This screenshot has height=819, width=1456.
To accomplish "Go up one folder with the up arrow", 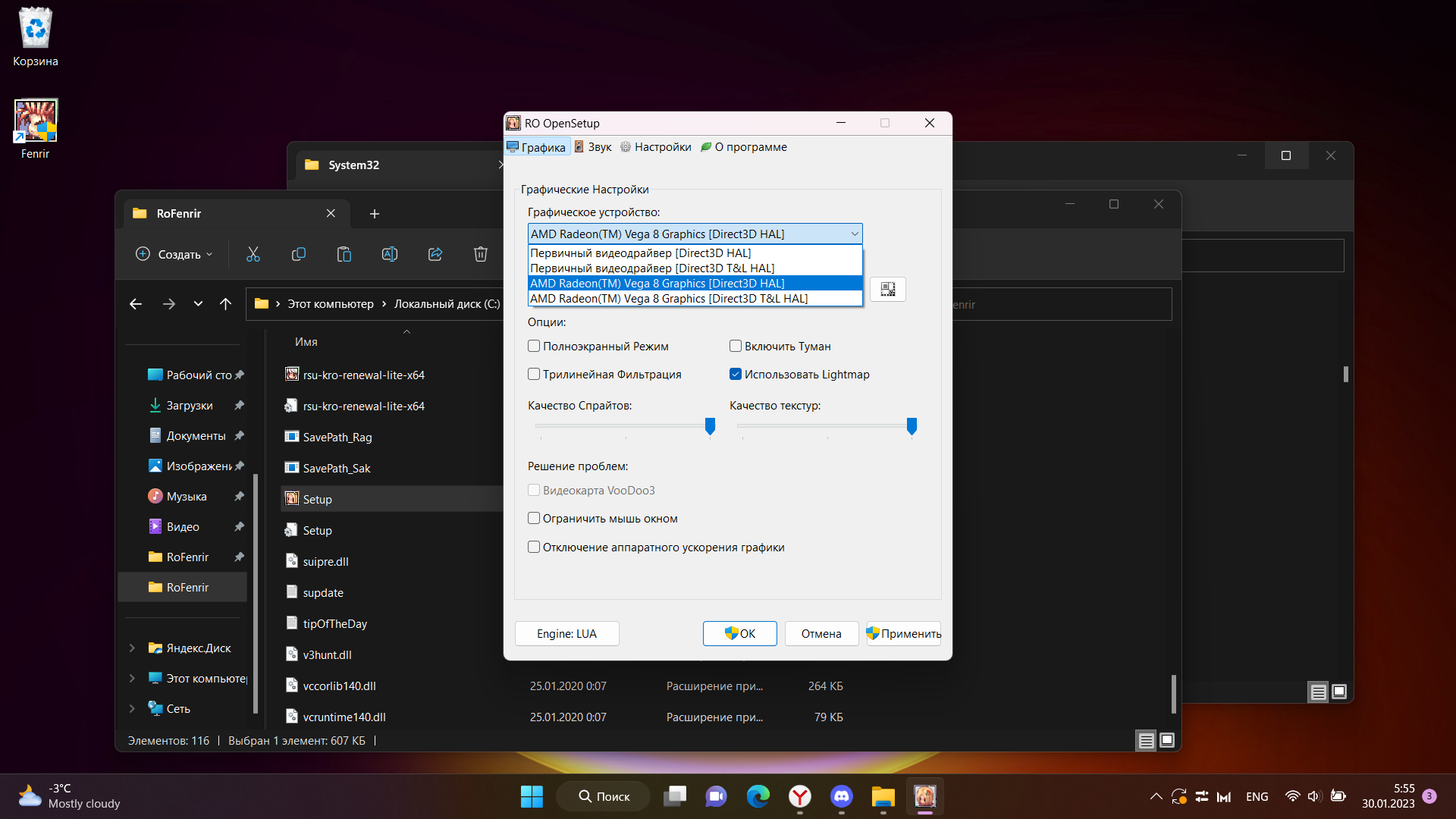I will tap(225, 304).
